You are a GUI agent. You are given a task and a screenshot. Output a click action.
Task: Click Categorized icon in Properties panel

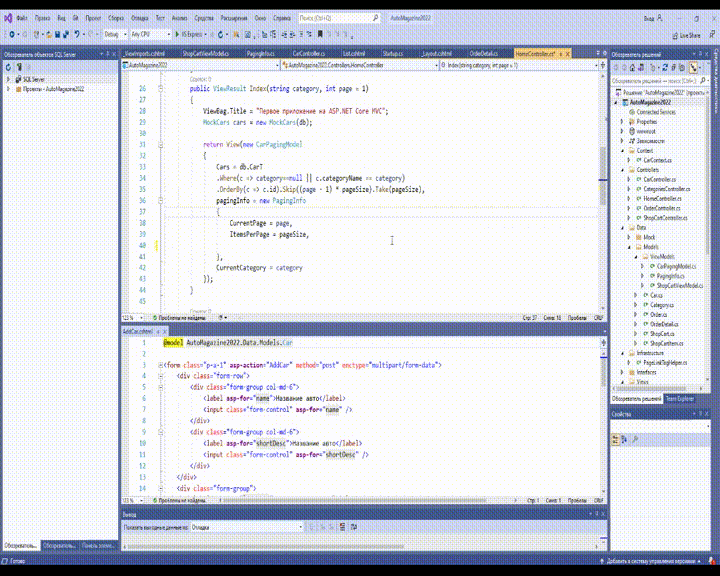click(616, 440)
